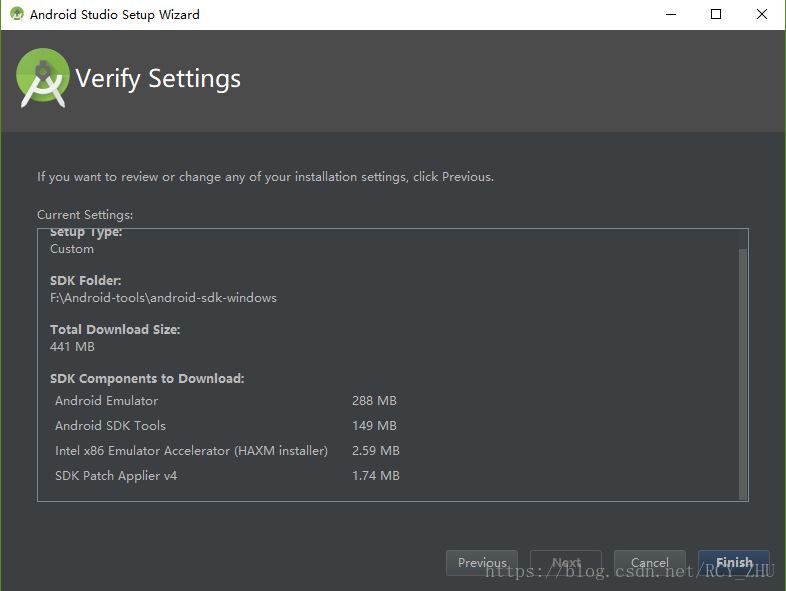Click the Verify Settings page title
The image size is (786, 591).
pyautogui.click(x=158, y=79)
